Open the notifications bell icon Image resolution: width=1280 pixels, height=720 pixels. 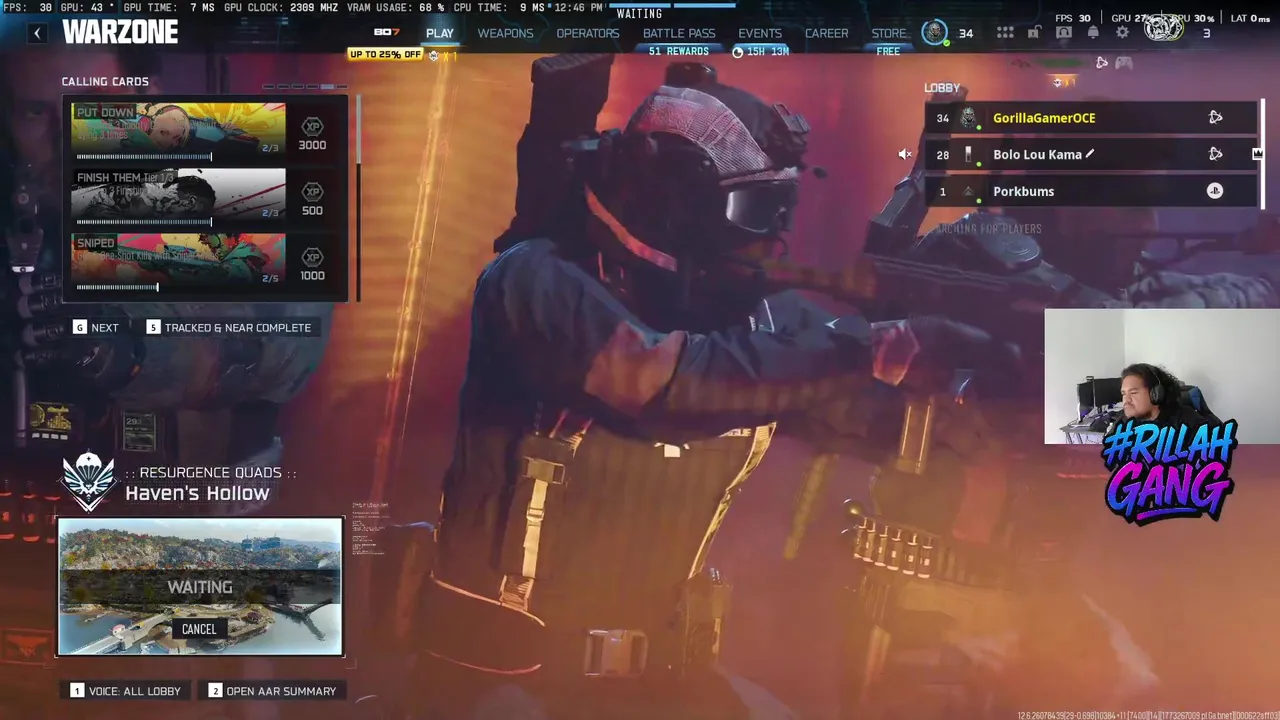(x=1093, y=33)
